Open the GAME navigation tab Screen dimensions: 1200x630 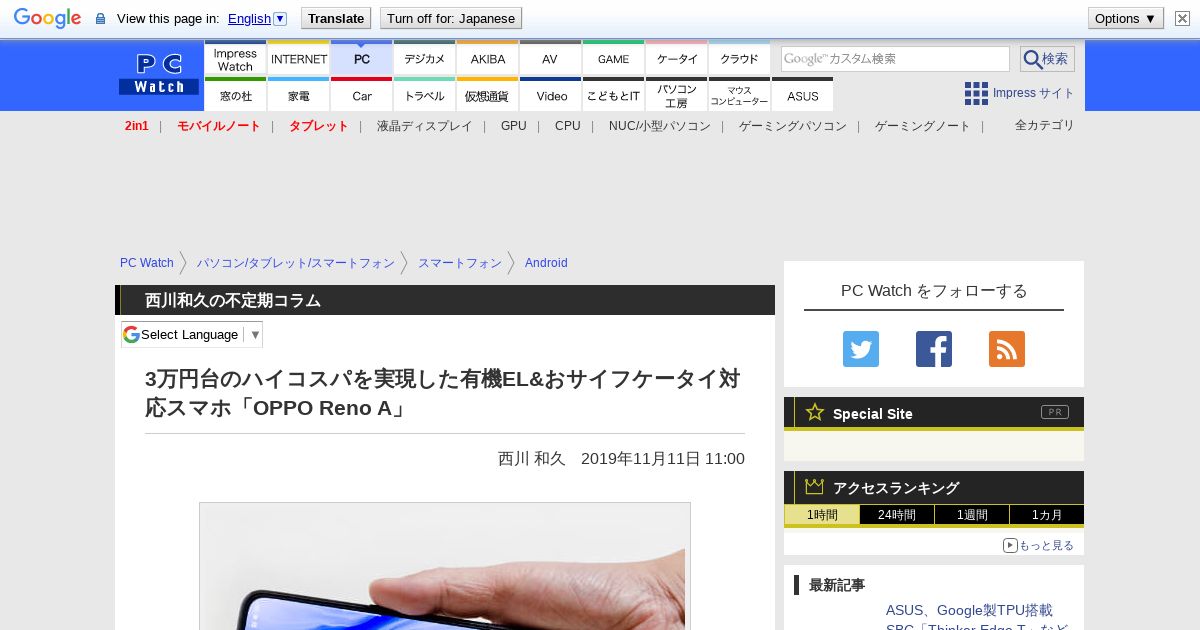(613, 59)
